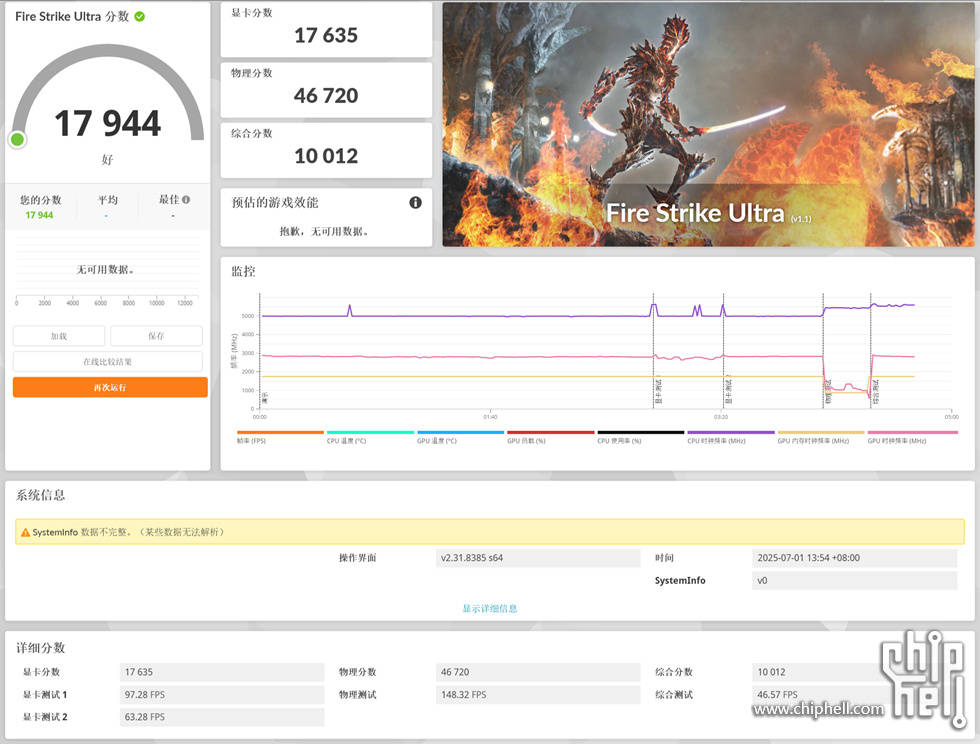Screen dimensions: 980x744
Task: Select the yellow GPU 内存时钟频率 legend bar
Action: (x=821, y=432)
